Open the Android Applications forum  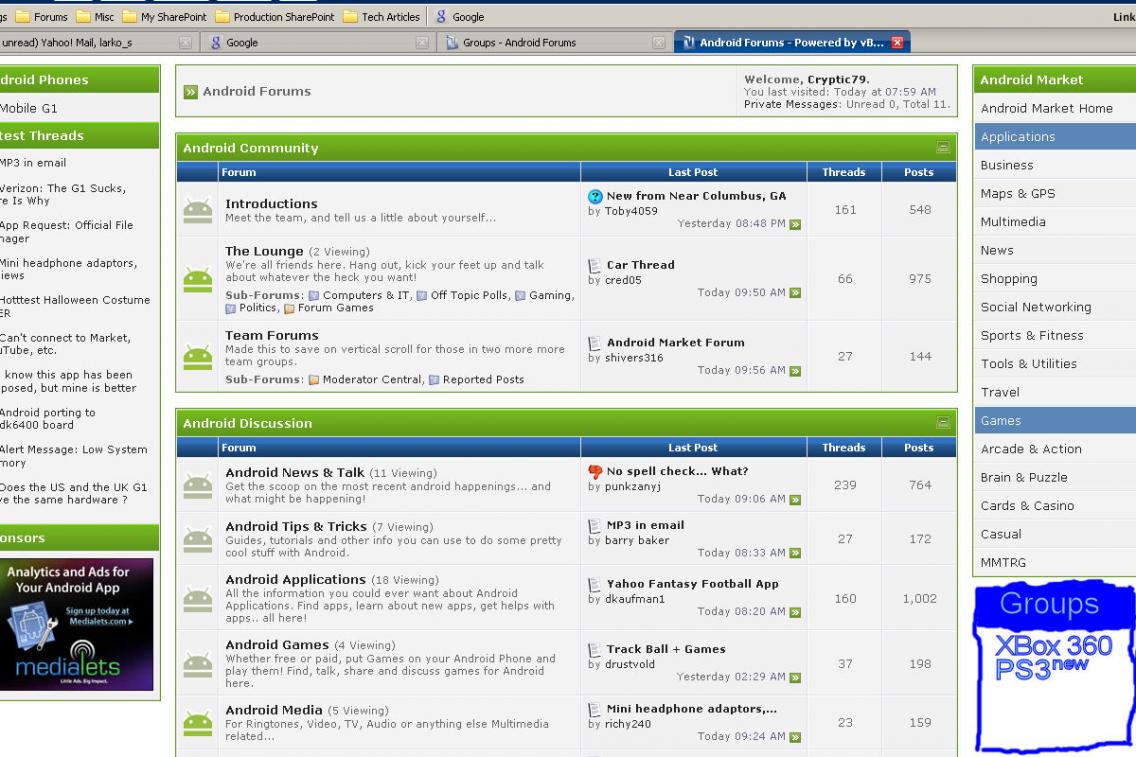[x=295, y=580]
